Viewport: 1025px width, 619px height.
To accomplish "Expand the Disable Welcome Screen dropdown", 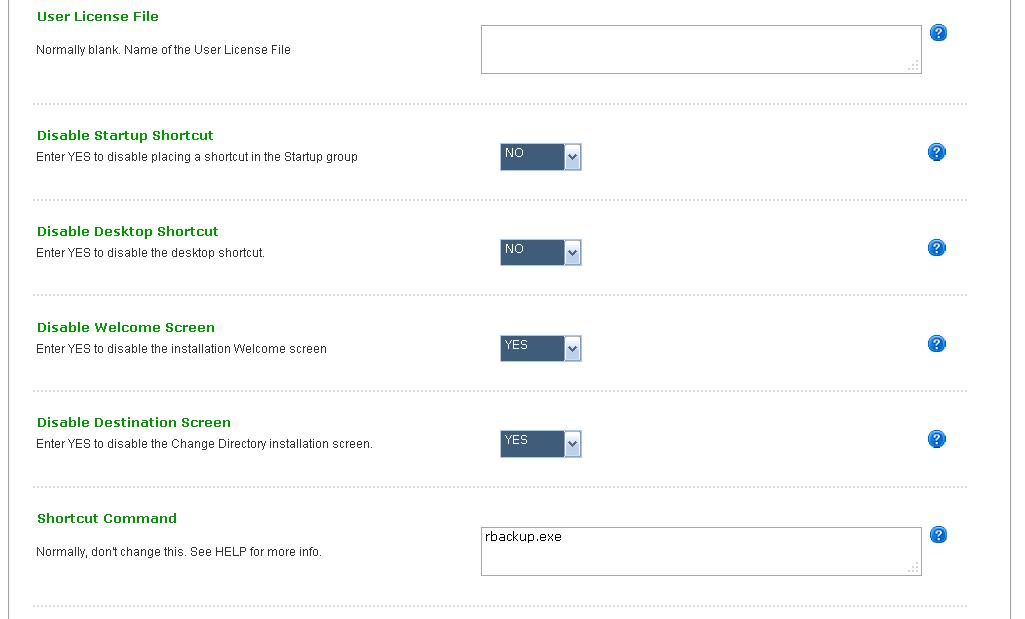I will (541, 348).
